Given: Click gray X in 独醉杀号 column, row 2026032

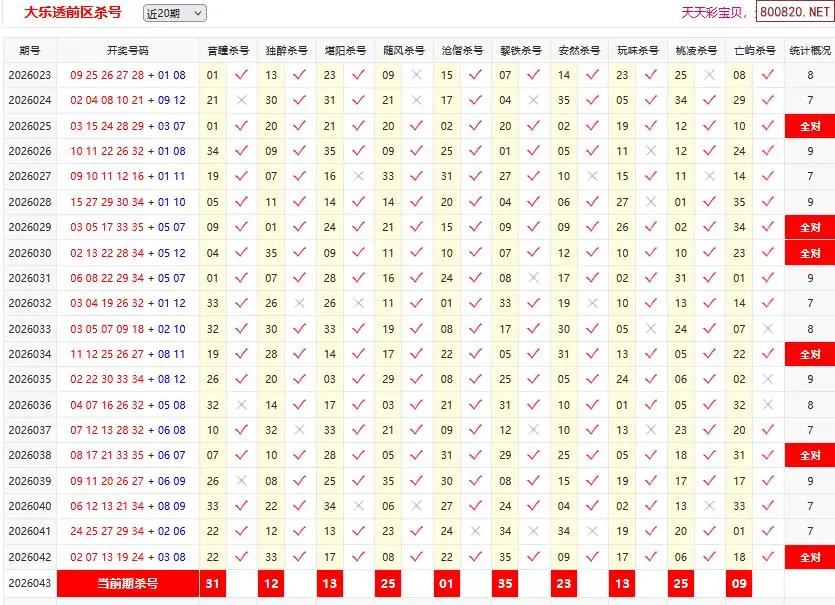Looking at the screenshot, I should click(x=300, y=303).
